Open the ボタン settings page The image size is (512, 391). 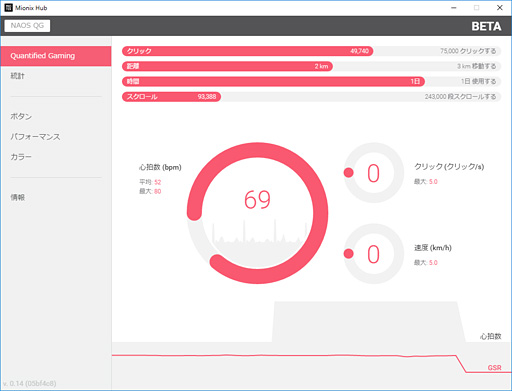21,116
